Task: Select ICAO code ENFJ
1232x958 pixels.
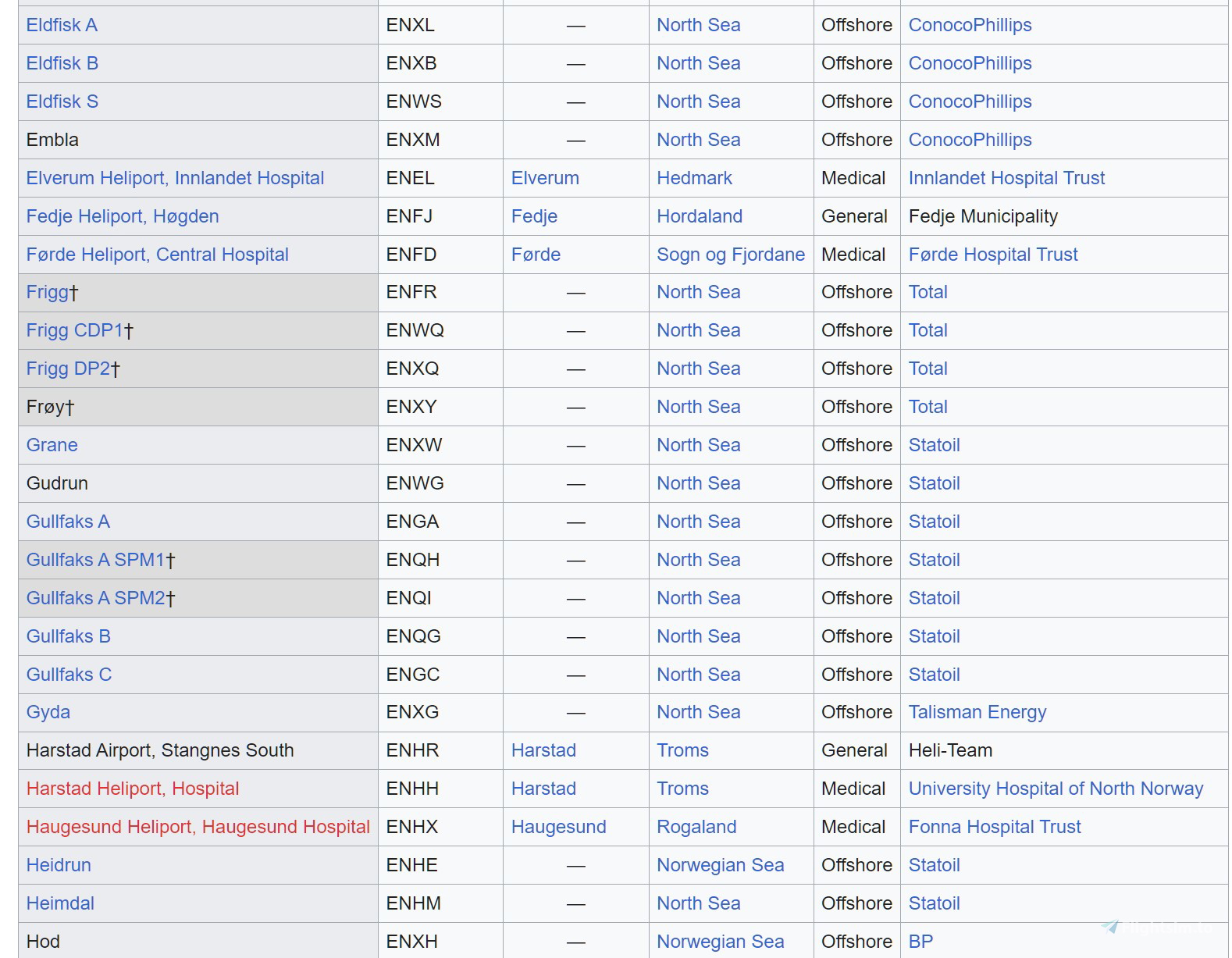Action: [x=409, y=216]
